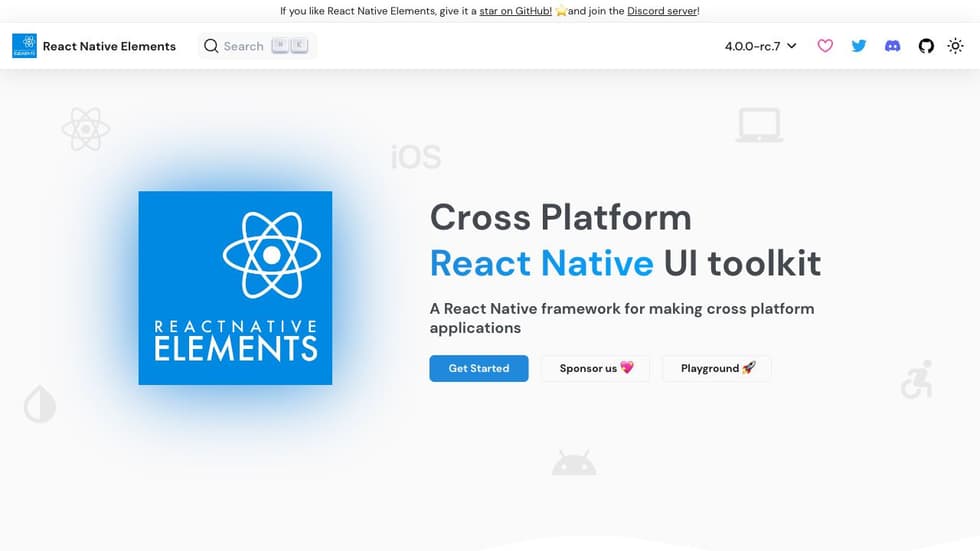
Task: Click the React Native Elements navbar title
Action: coord(109,46)
